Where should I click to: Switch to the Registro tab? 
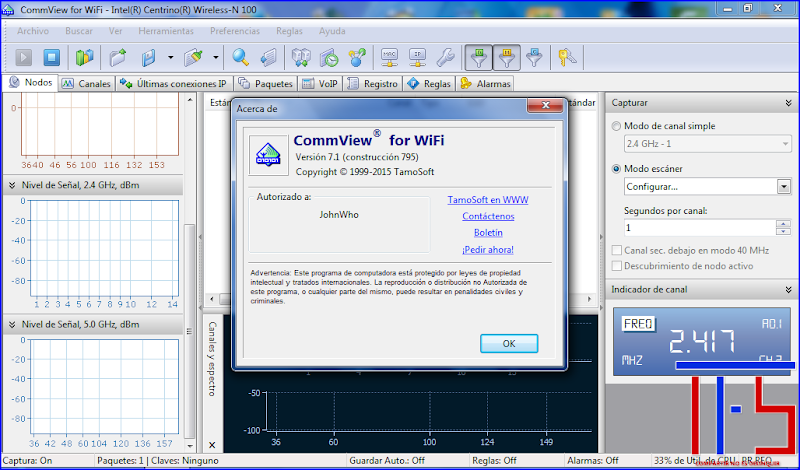coord(373,84)
